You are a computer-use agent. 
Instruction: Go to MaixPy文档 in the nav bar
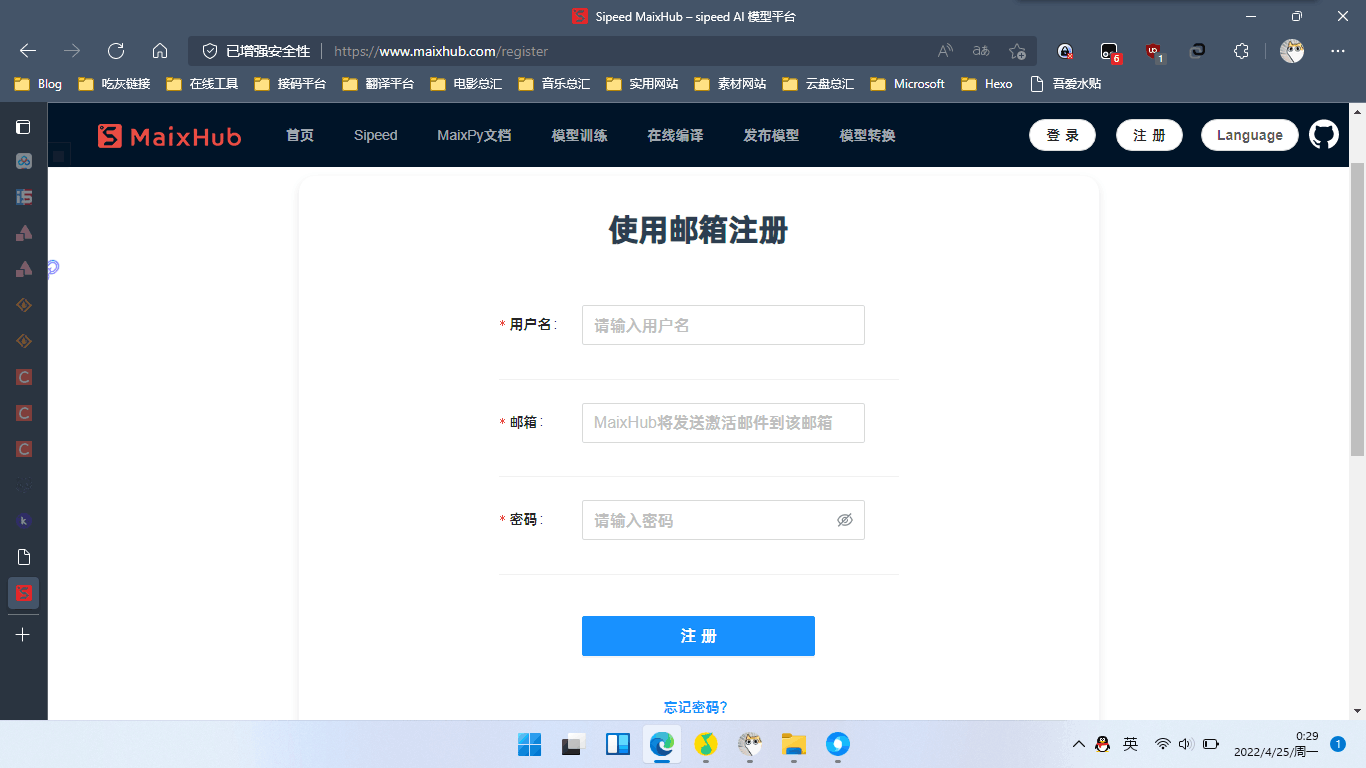point(474,135)
